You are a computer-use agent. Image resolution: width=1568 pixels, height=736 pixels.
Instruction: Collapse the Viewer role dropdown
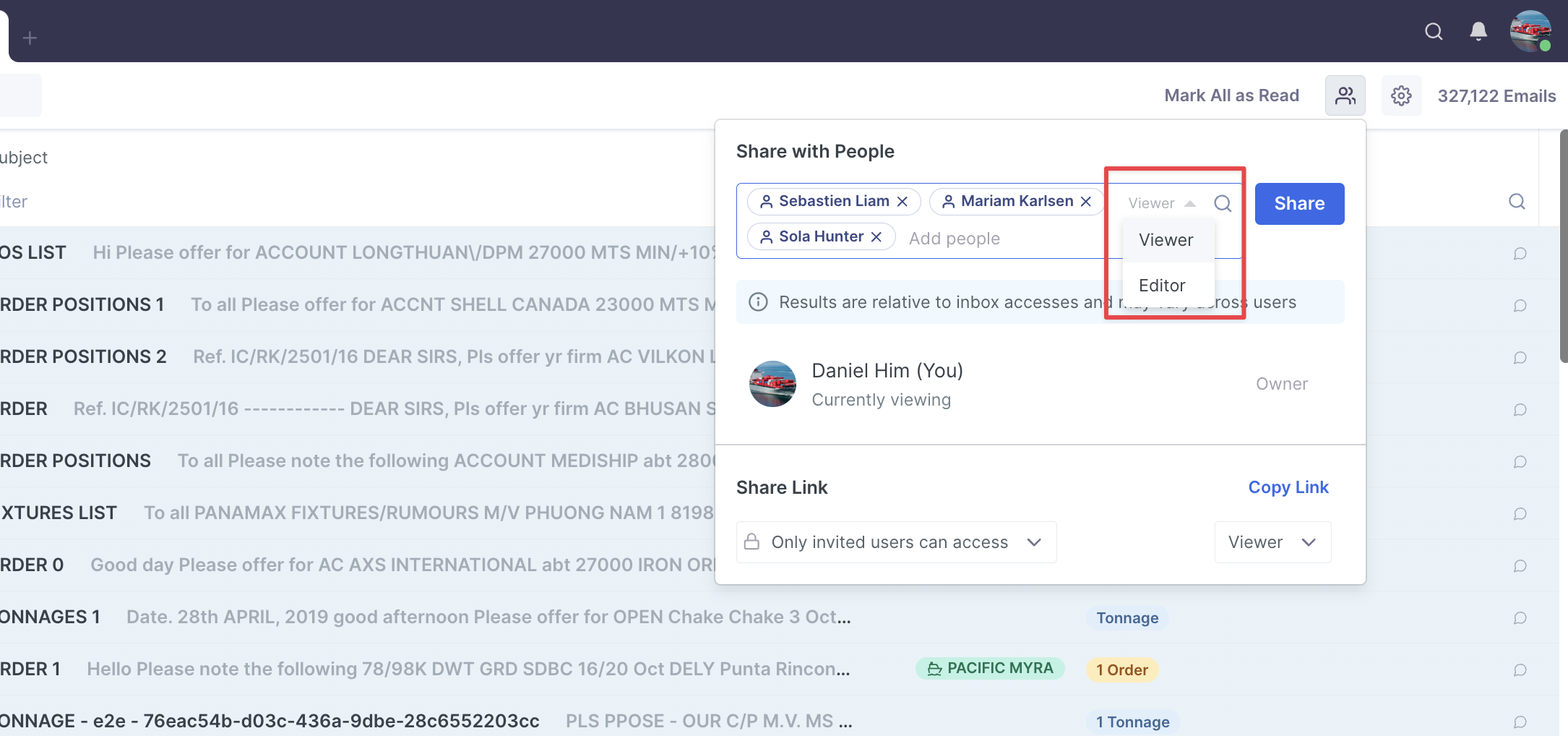click(x=1162, y=204)
